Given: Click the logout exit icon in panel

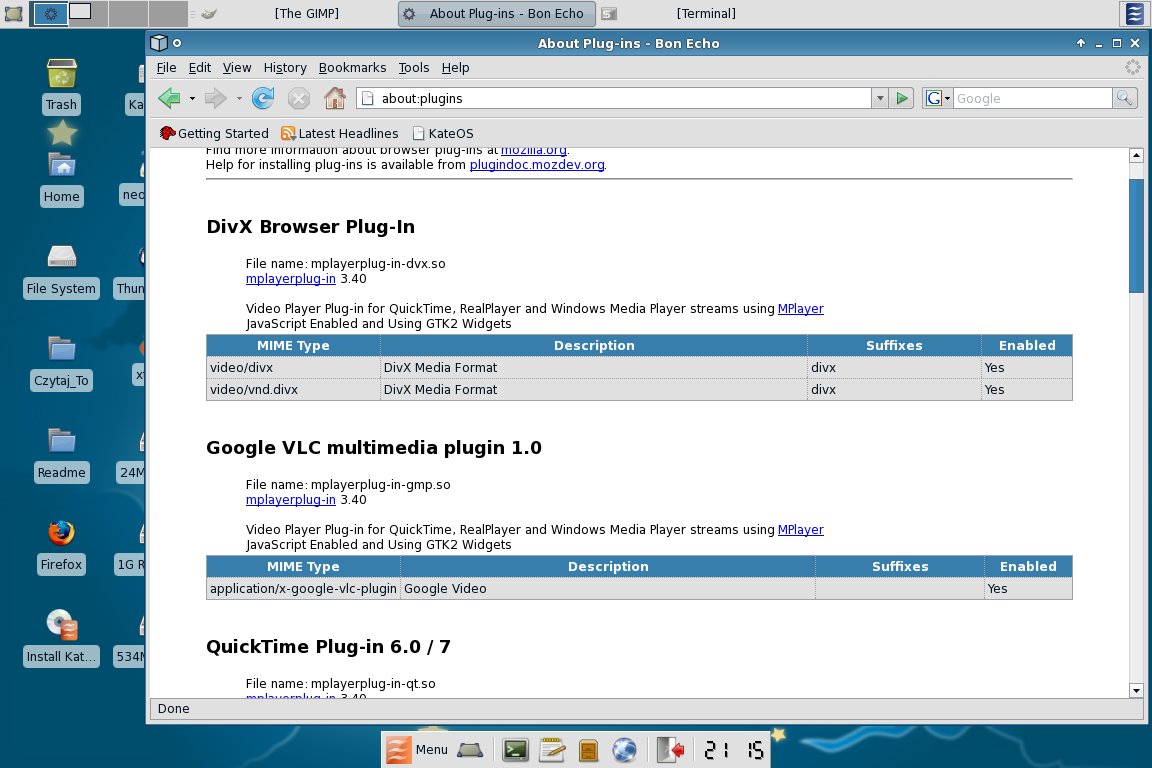Looking at the screenshot, I should (670, 750).
